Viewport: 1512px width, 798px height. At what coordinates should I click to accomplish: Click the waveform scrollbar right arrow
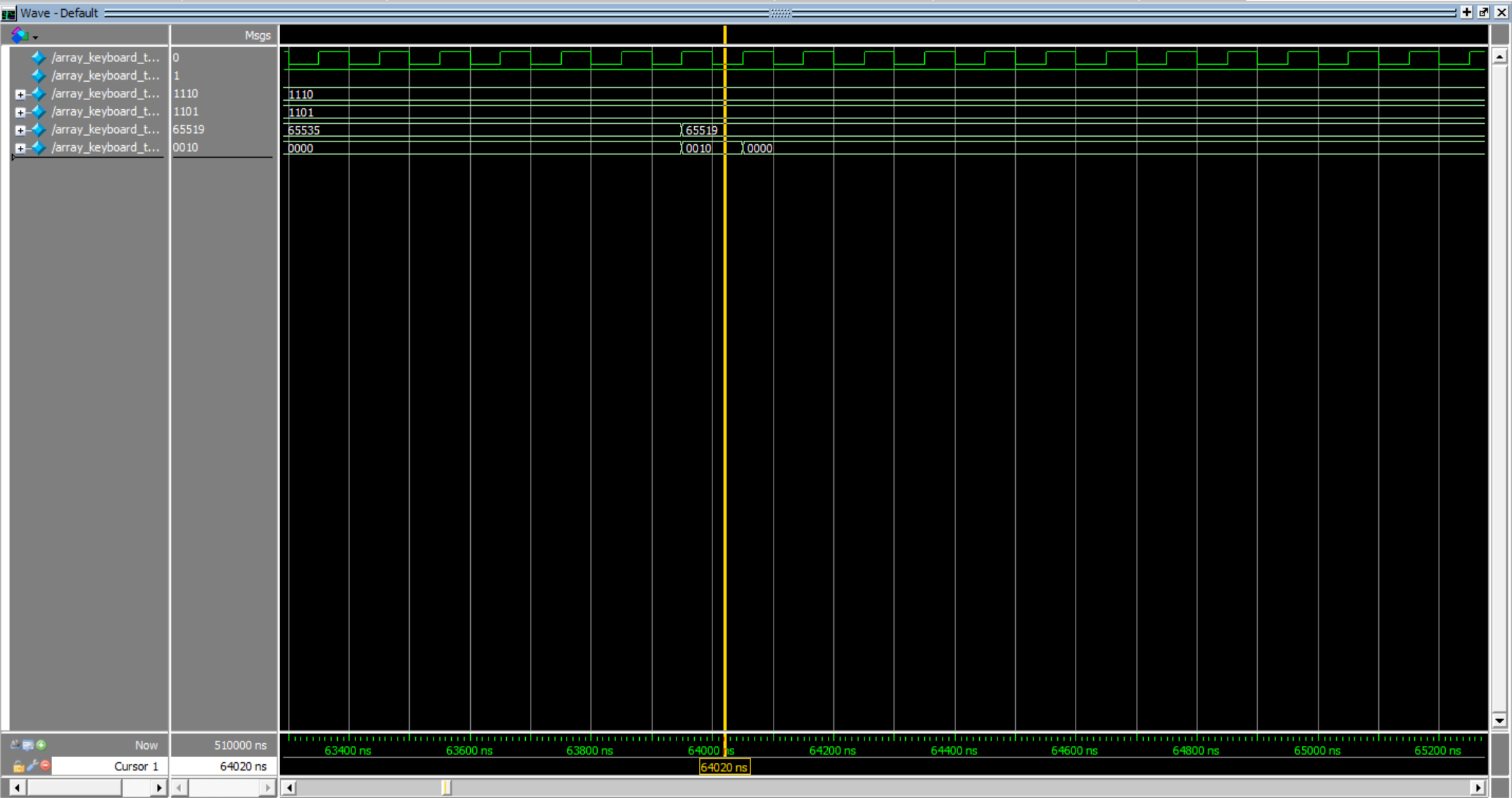pyautogui.click(x=1478, y=787)
